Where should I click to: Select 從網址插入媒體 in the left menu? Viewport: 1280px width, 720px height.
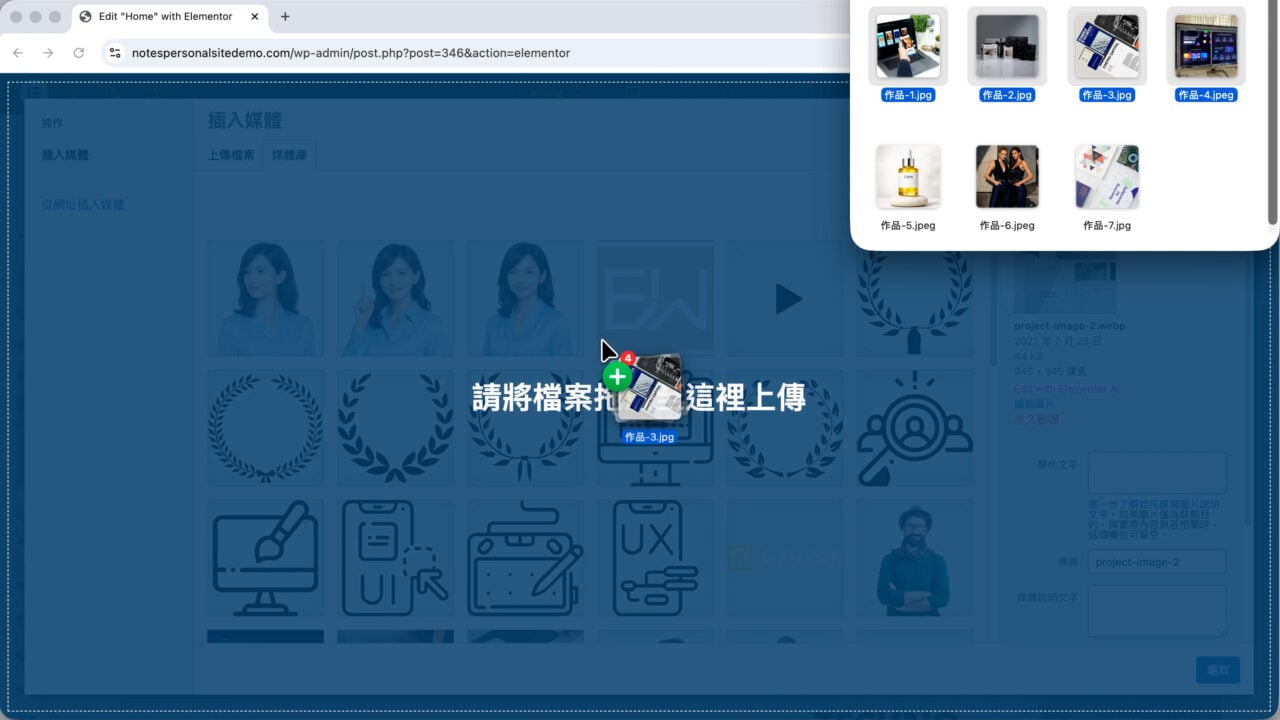tap(83, 205)
